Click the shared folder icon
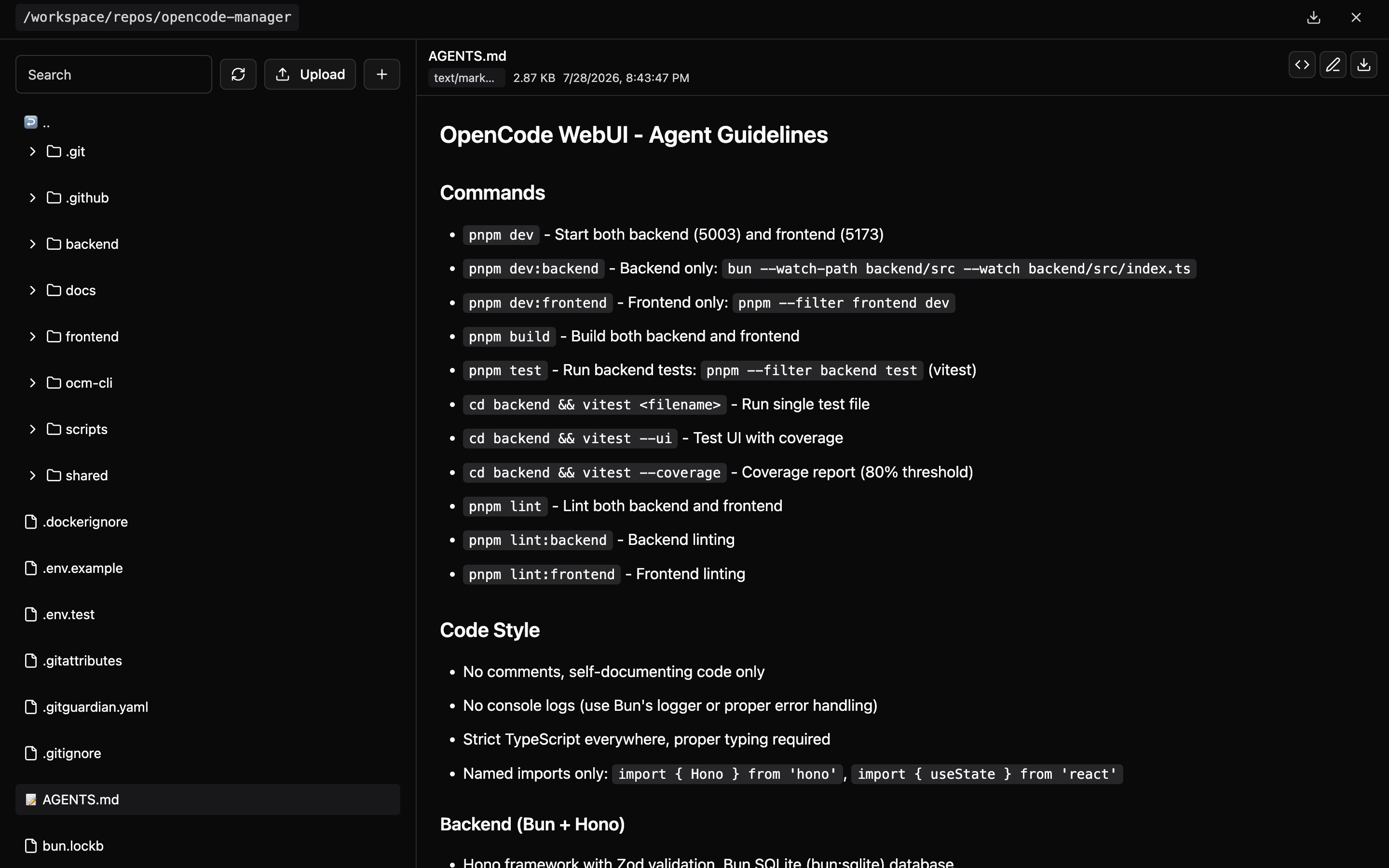 tap(54, 475)
